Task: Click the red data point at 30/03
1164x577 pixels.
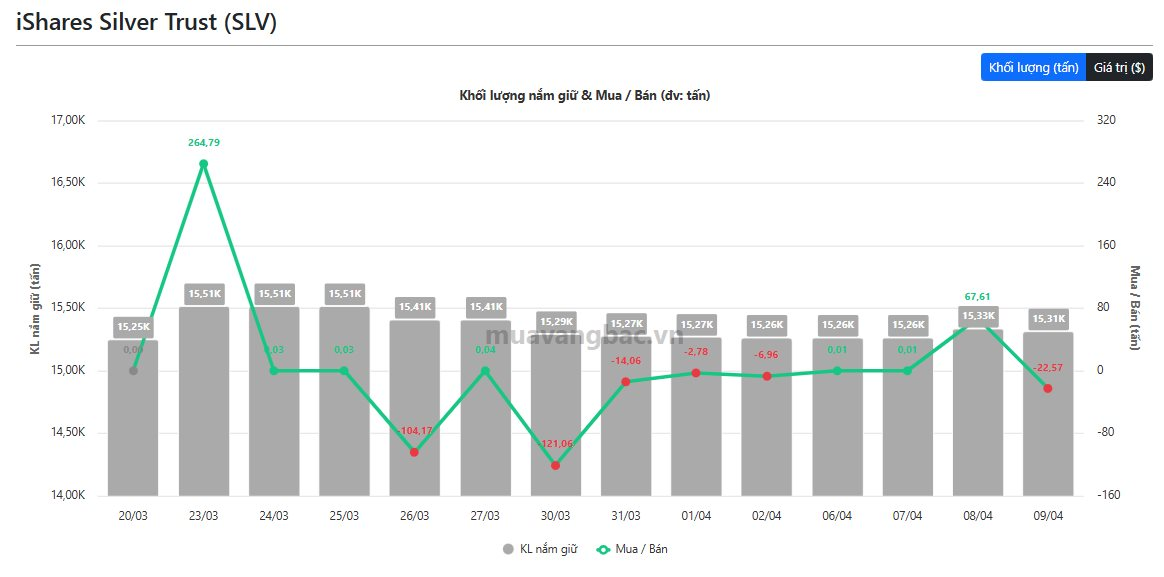Action: 555,465
